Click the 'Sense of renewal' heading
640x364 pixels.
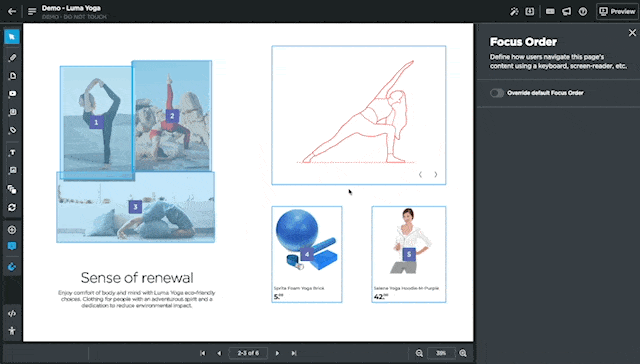(137, 277)
